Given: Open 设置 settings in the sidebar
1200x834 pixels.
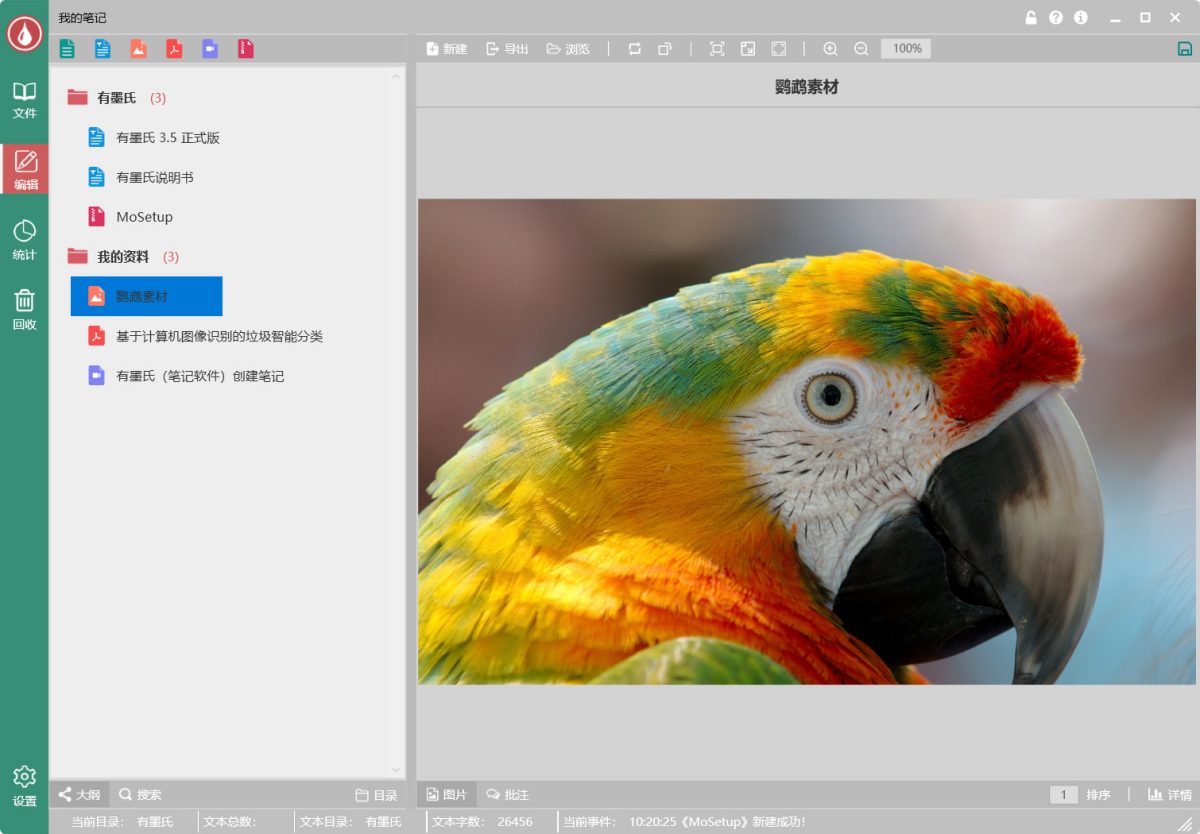Looking at the screenshot, I should click(x=24, y=786).
